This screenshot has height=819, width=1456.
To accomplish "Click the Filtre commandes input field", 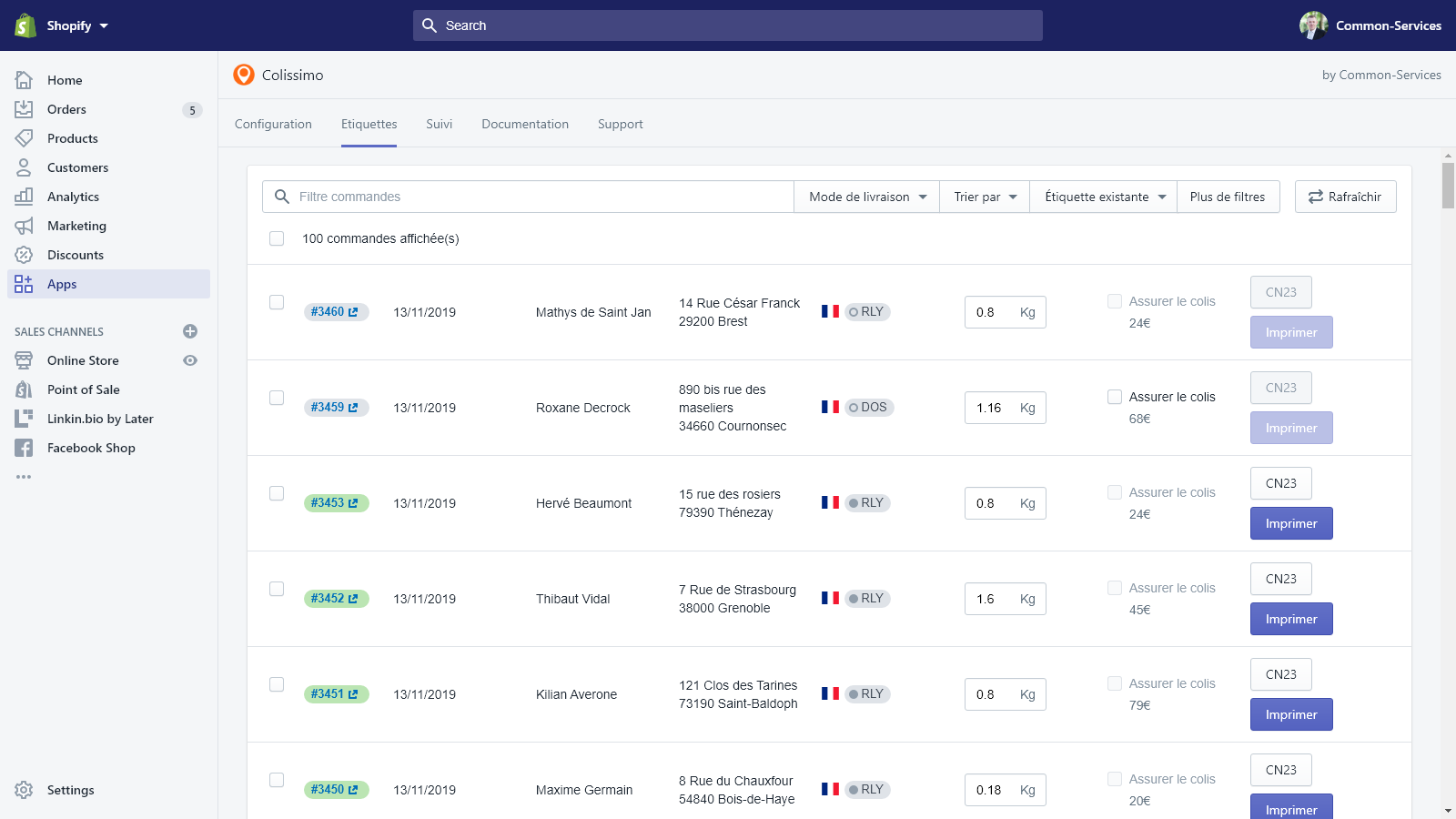I will (x=528, y=197).
